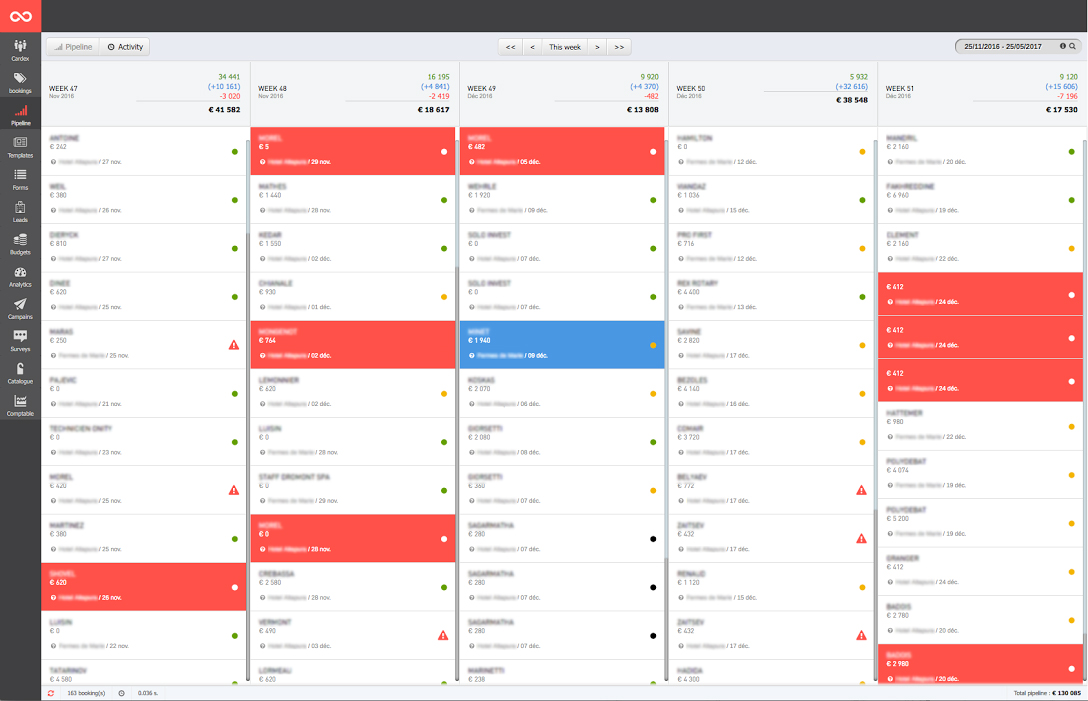Open Campains in the sidebar
This screenshot has height=701, width=1088.
20,308
